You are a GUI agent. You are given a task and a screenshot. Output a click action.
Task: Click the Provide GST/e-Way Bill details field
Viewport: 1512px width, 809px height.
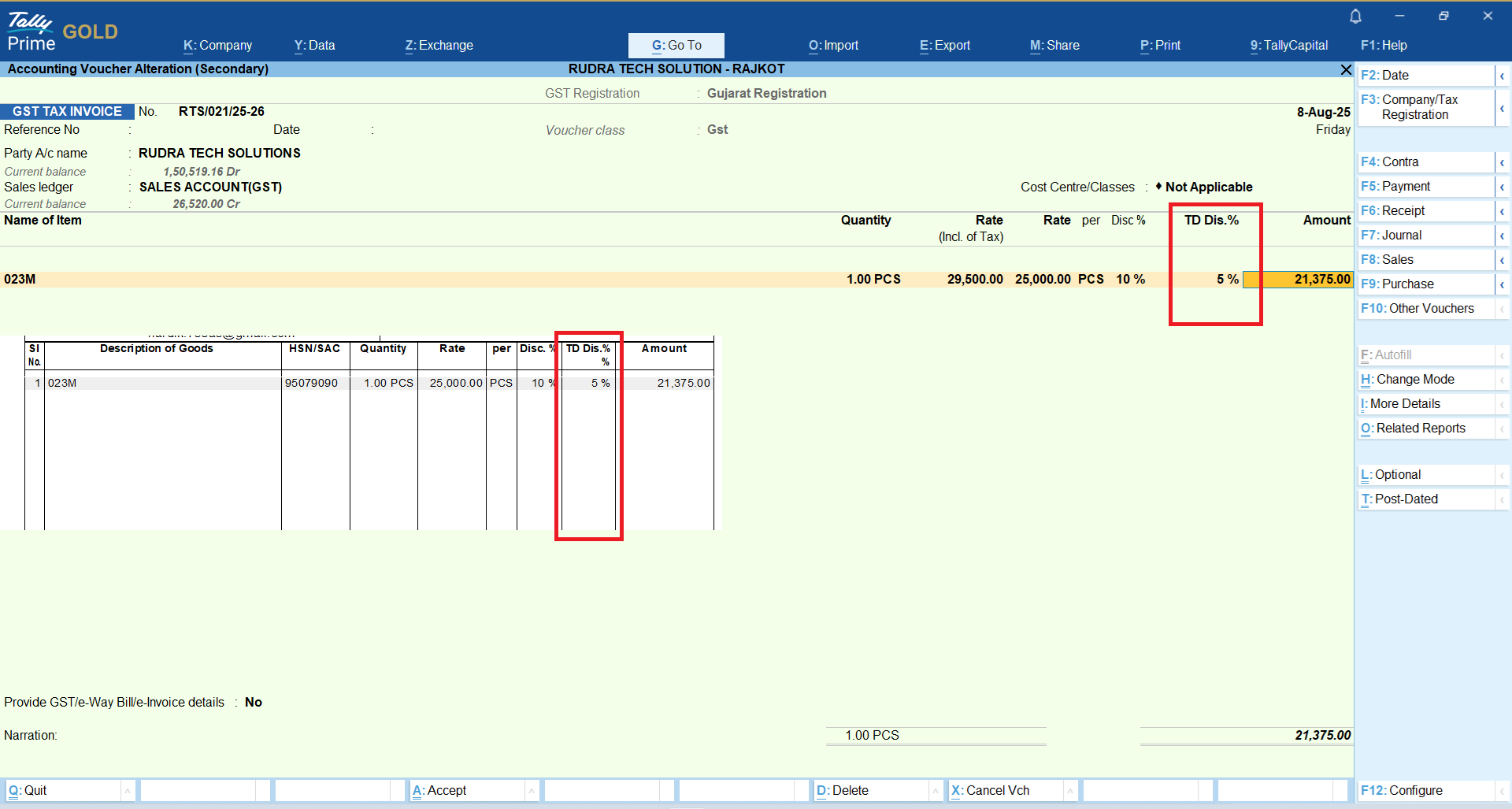click(253, 703)
